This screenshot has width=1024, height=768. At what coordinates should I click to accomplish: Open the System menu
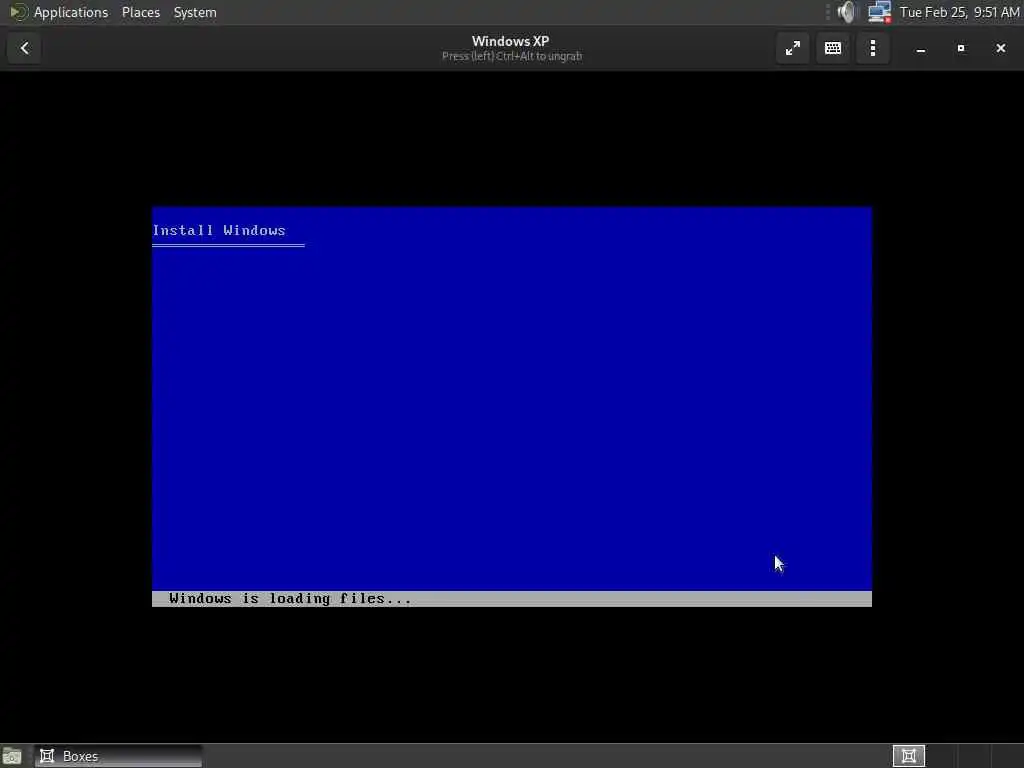point(195,12)
